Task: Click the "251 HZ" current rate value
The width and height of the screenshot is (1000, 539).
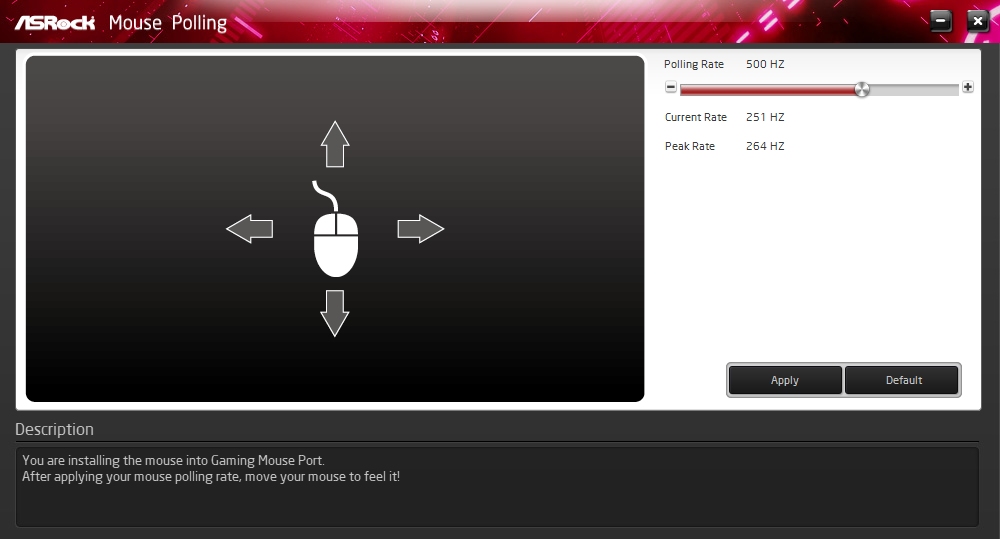Action: tap(765, 117)
